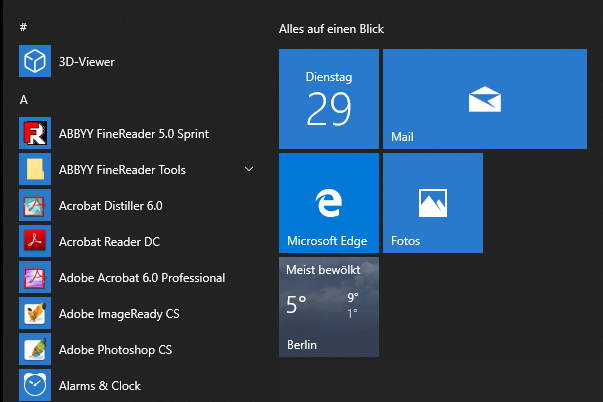Open the Microsoft Edge tile
603x402 pixels.
coord(329,203)
